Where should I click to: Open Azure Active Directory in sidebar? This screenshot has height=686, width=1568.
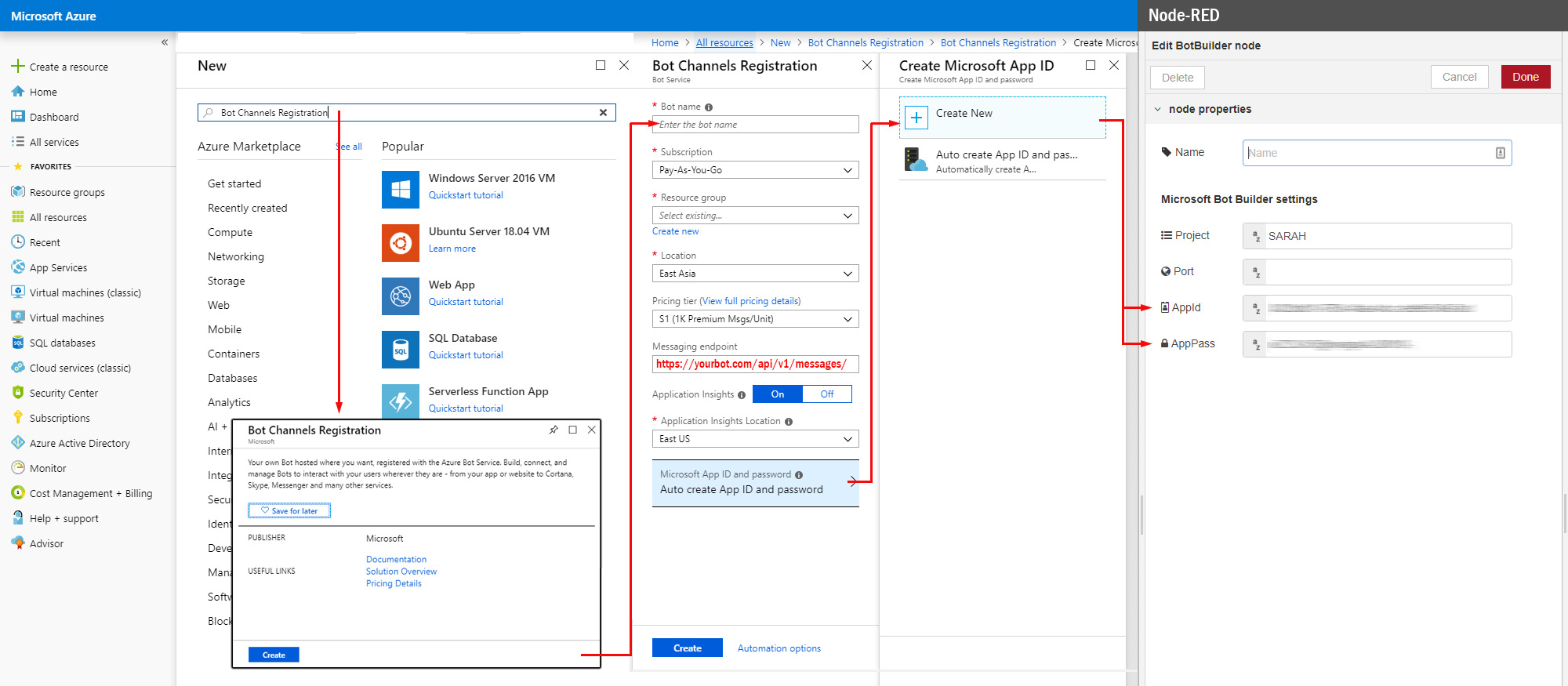[x=79, y=443]
